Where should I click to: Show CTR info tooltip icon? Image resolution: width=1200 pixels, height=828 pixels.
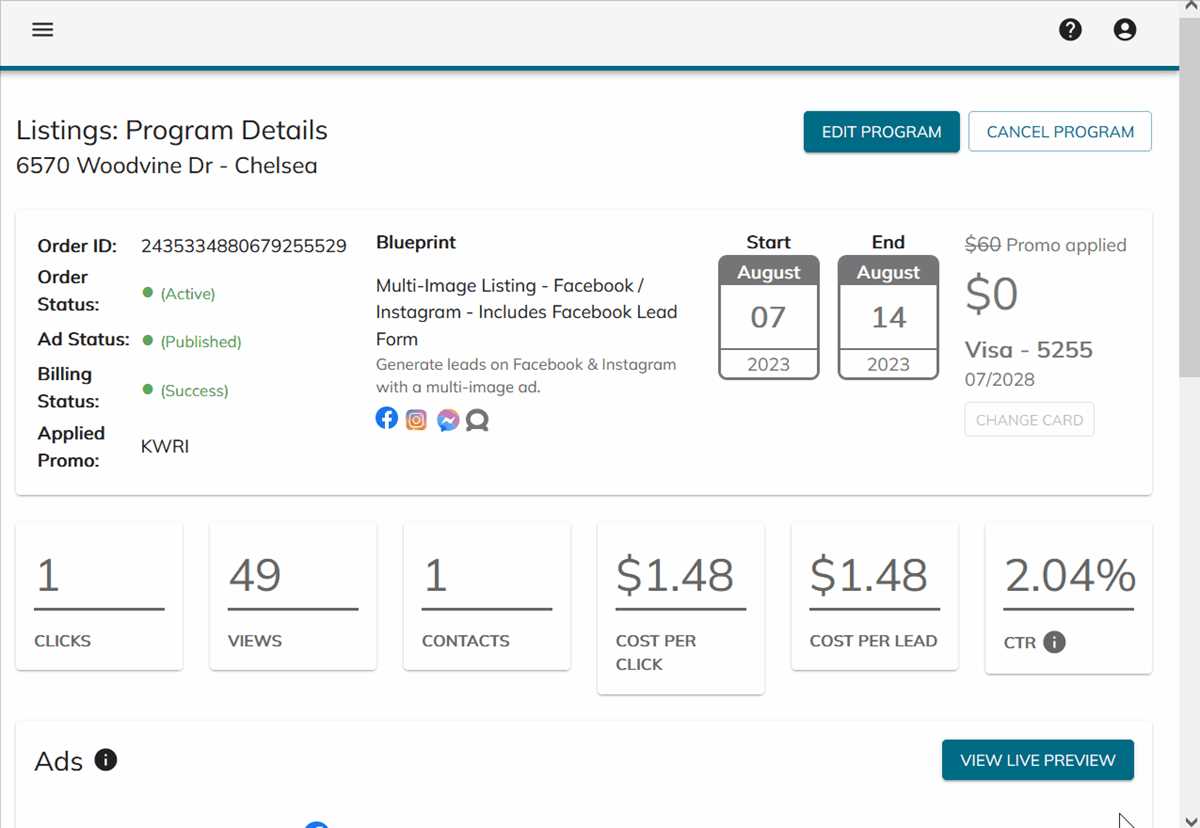coord(1054,642)
